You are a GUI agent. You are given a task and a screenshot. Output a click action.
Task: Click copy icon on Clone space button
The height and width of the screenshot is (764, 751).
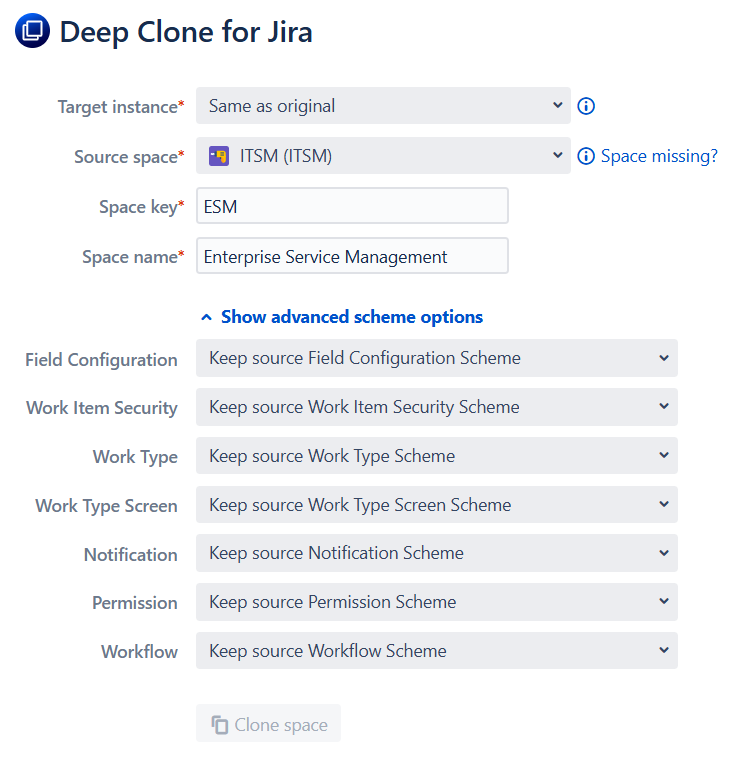pyautogui.click(x=219, y=725)
